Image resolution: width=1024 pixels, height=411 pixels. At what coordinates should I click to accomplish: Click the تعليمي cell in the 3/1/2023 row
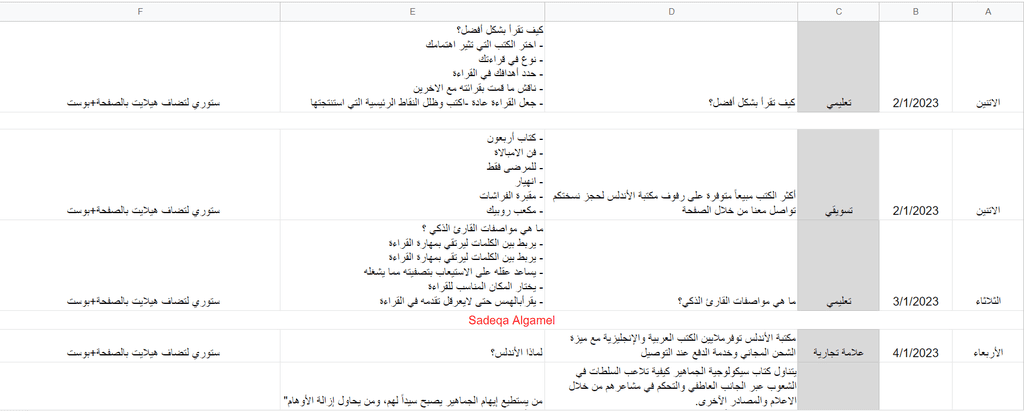(839, 265)
